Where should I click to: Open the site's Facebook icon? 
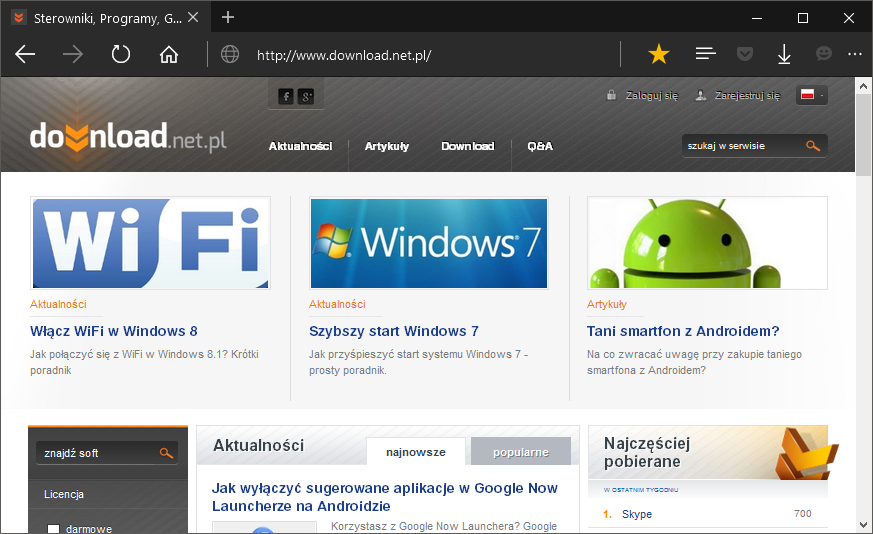click(286, 96)
